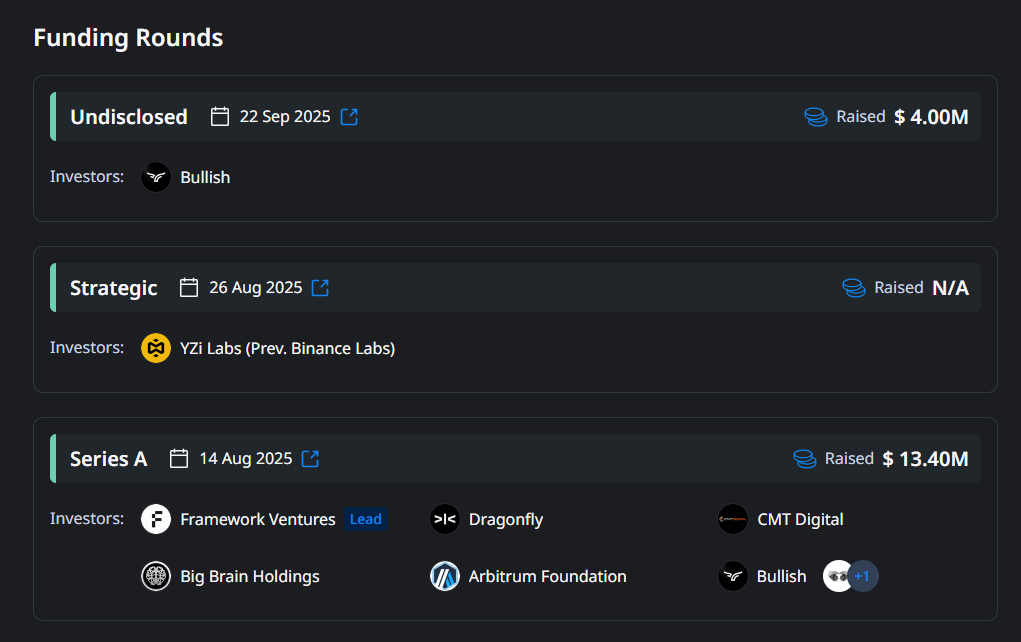Select the Series A round title

pyautogui.click(x=109, y=459)
